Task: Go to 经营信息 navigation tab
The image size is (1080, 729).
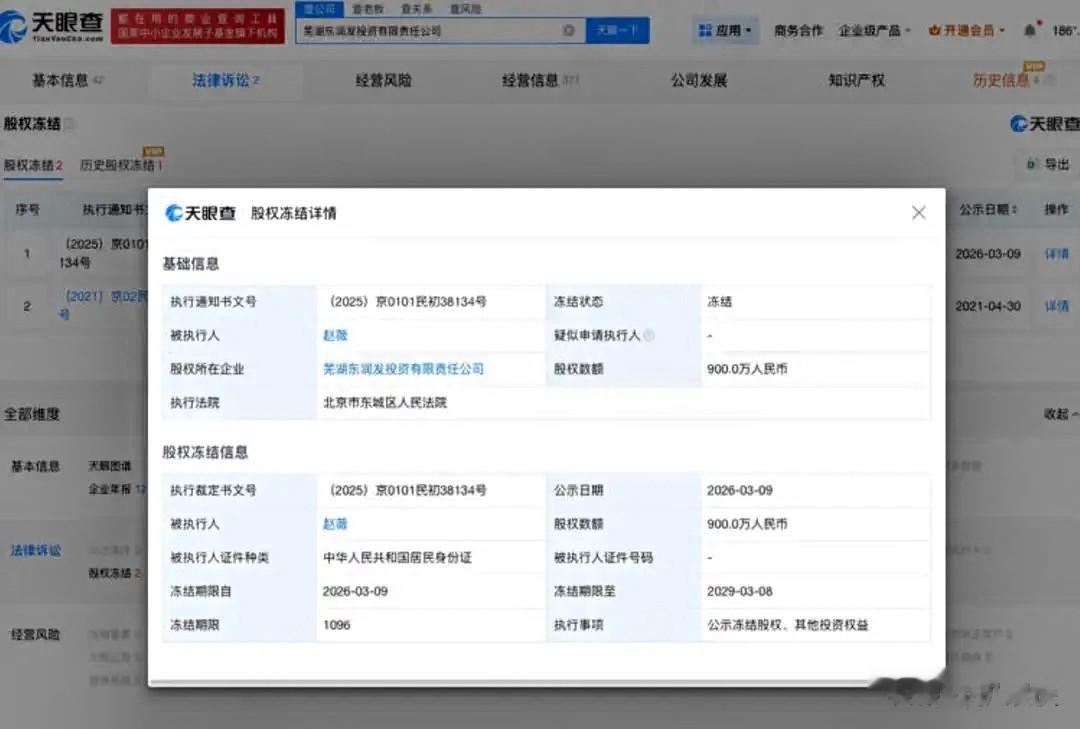Action: (x=540, y=81)
